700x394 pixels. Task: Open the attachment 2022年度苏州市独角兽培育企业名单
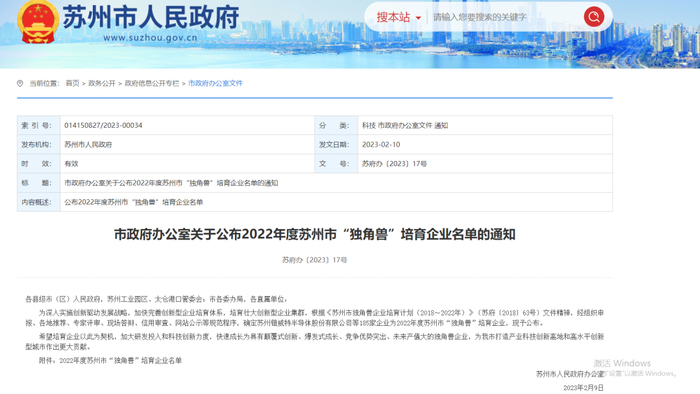pyautogui.click(x=121, y=361)
